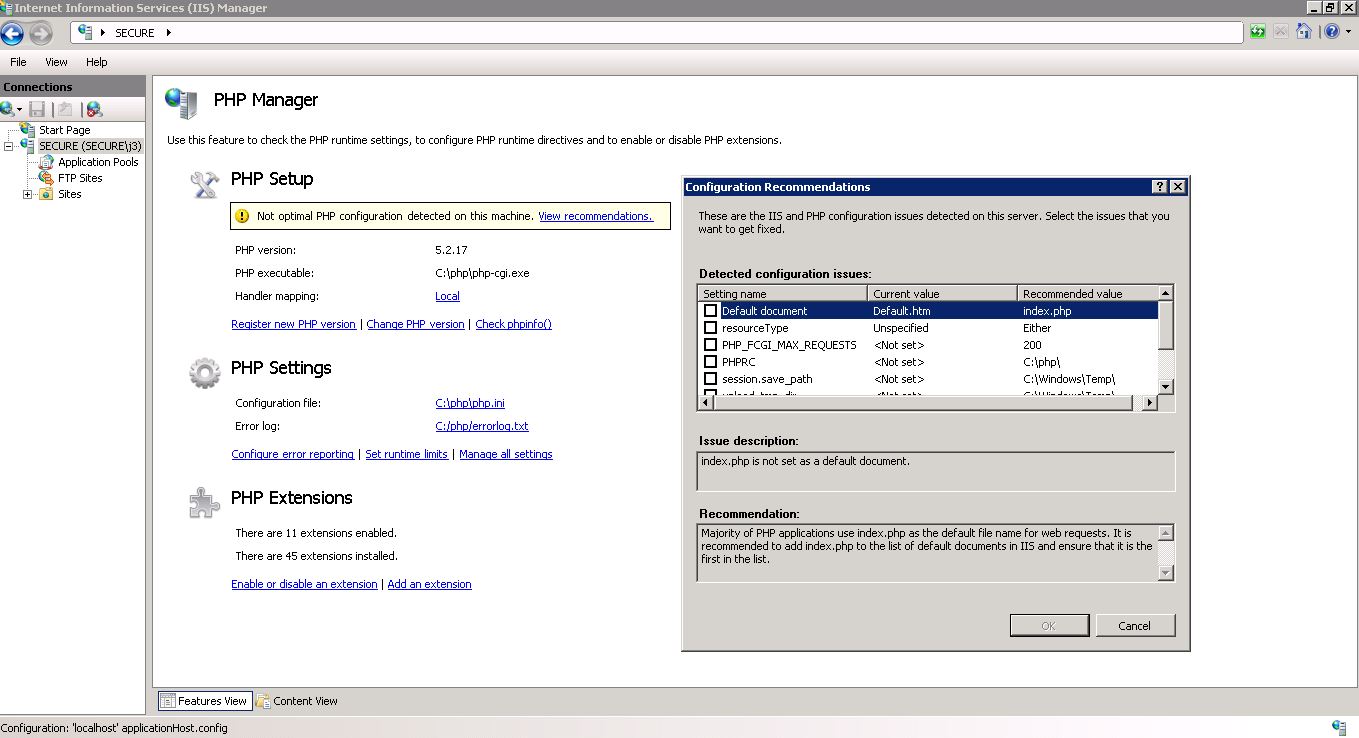Click the PHP Manager server globe icon
Screen dimensions: 1359x738
(182, 102)
